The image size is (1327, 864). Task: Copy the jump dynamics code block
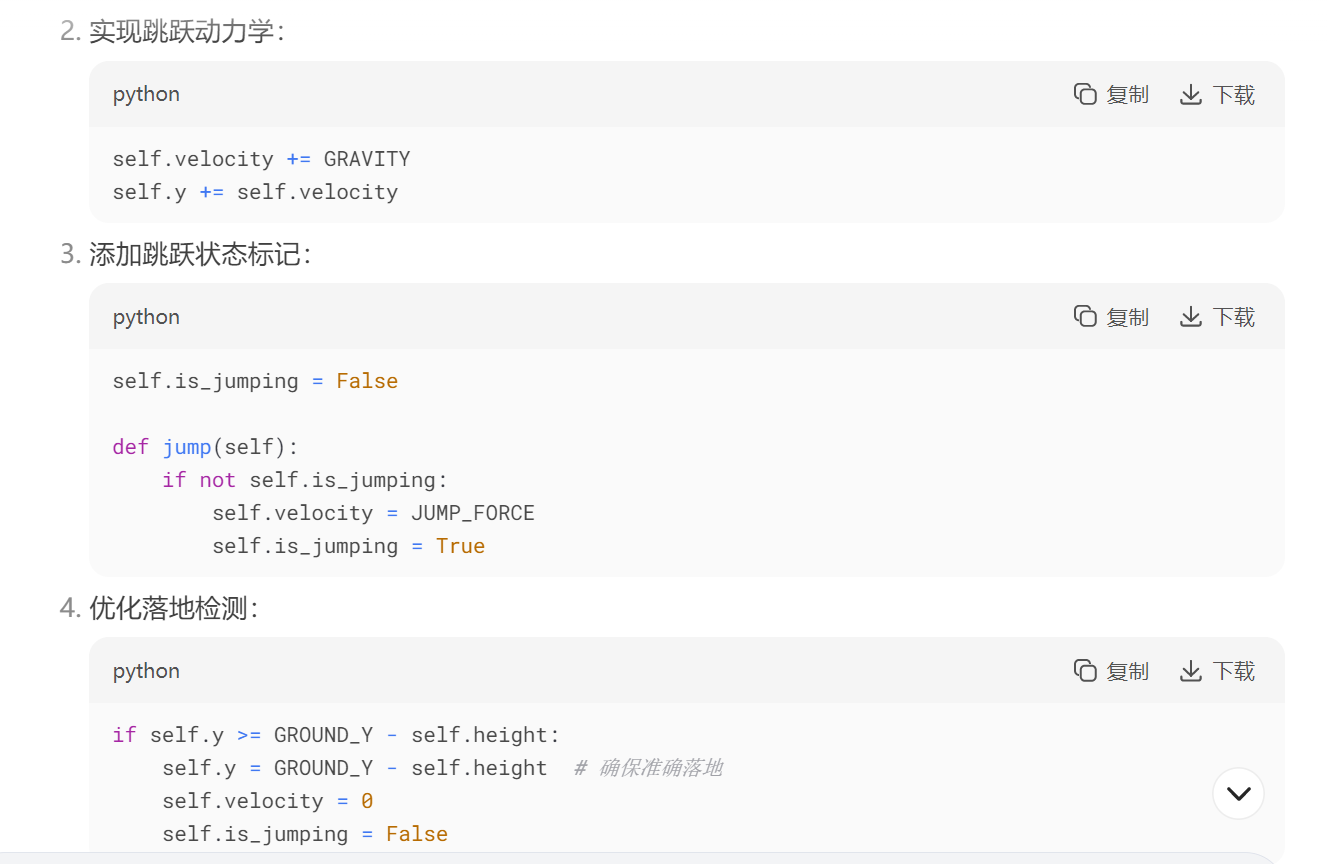pos(1111,95)
